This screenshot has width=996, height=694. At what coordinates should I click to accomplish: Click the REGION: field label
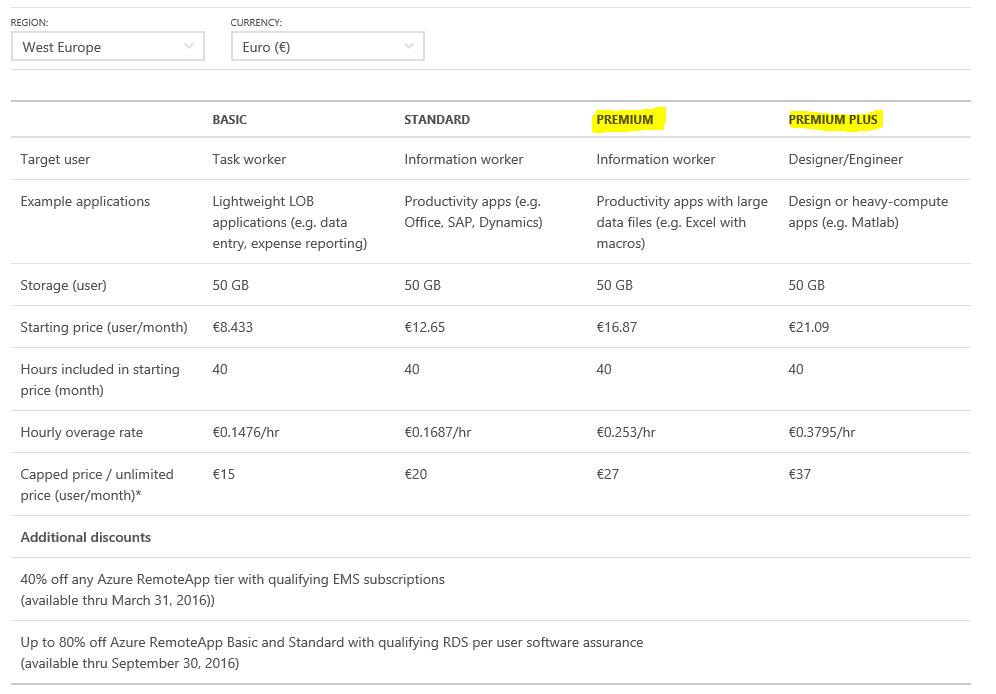pos(29,22)
